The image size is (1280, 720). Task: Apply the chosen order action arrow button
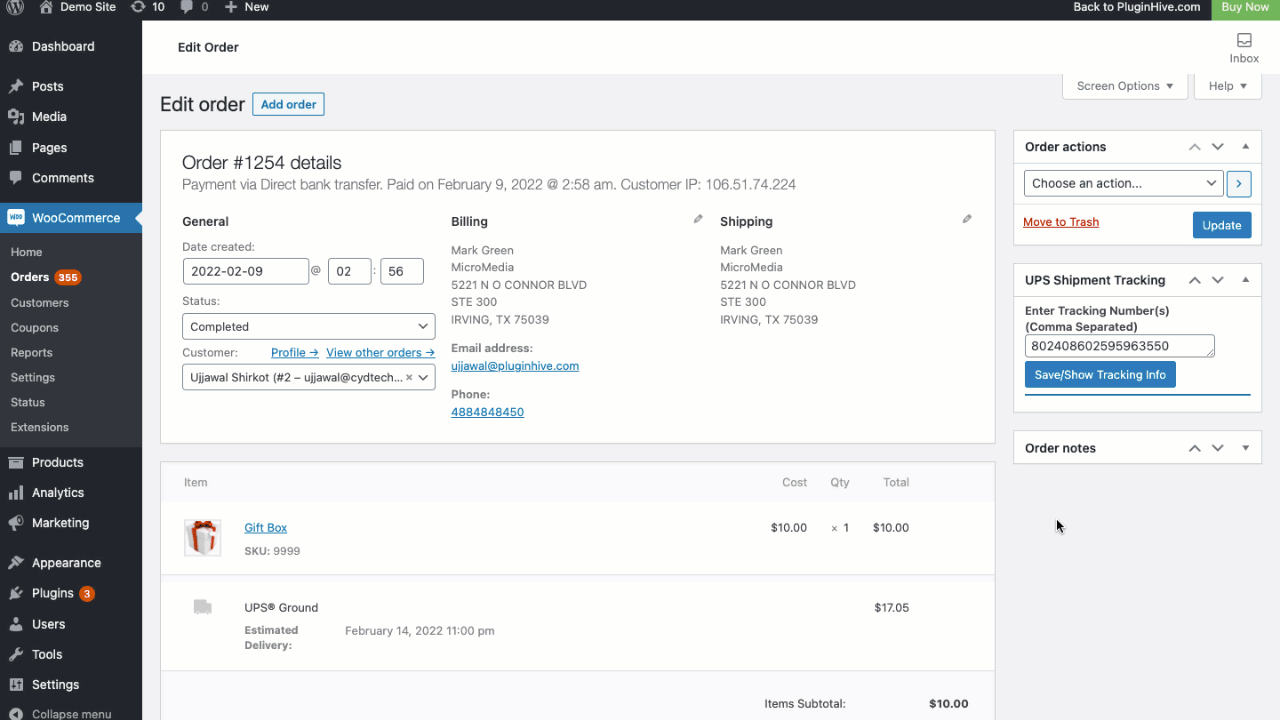pos(1239,184)
